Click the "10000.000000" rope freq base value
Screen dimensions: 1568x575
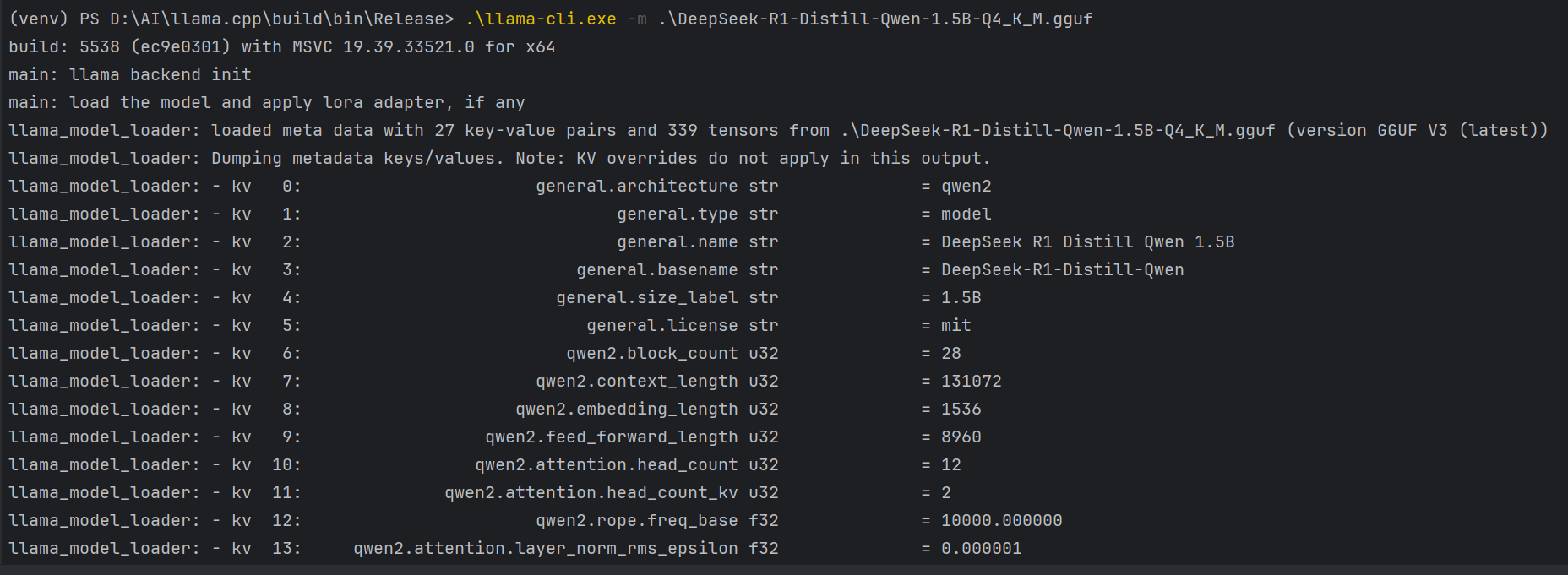[1002, 520]
